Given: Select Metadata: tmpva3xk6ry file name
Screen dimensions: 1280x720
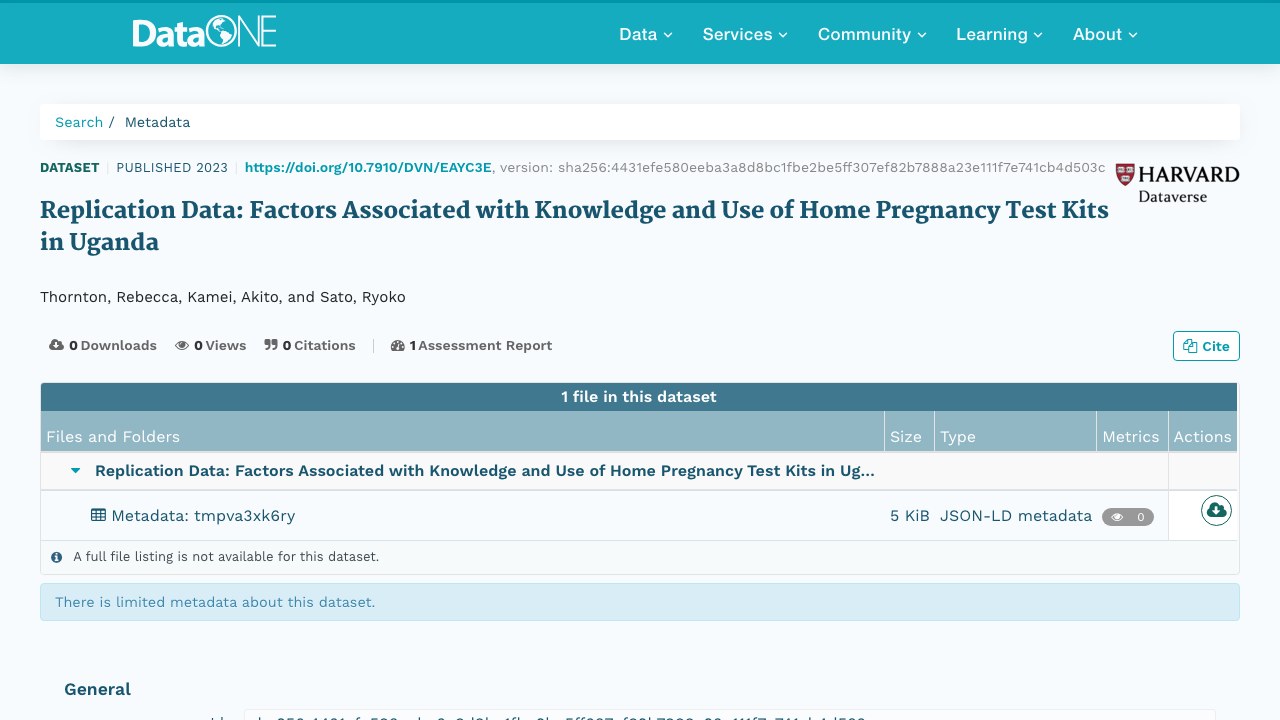Looking at the screenshot, I should point(203,516).
